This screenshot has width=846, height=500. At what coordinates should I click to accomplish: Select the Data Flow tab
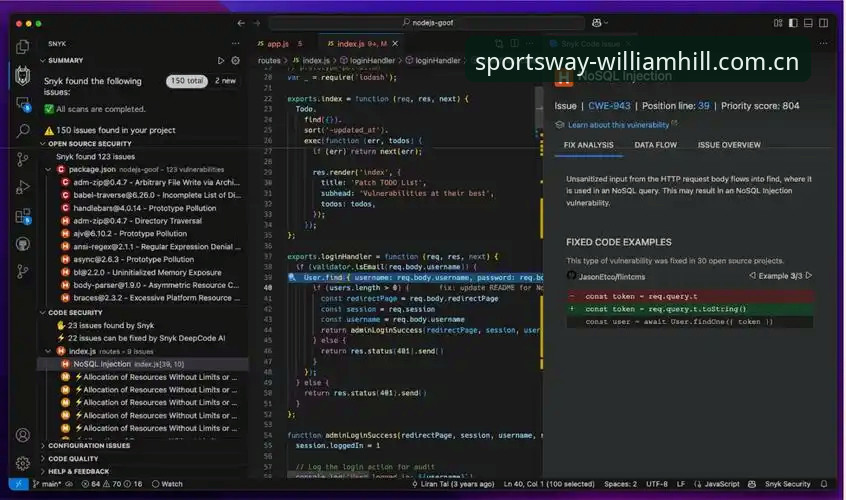pos(656,145)
